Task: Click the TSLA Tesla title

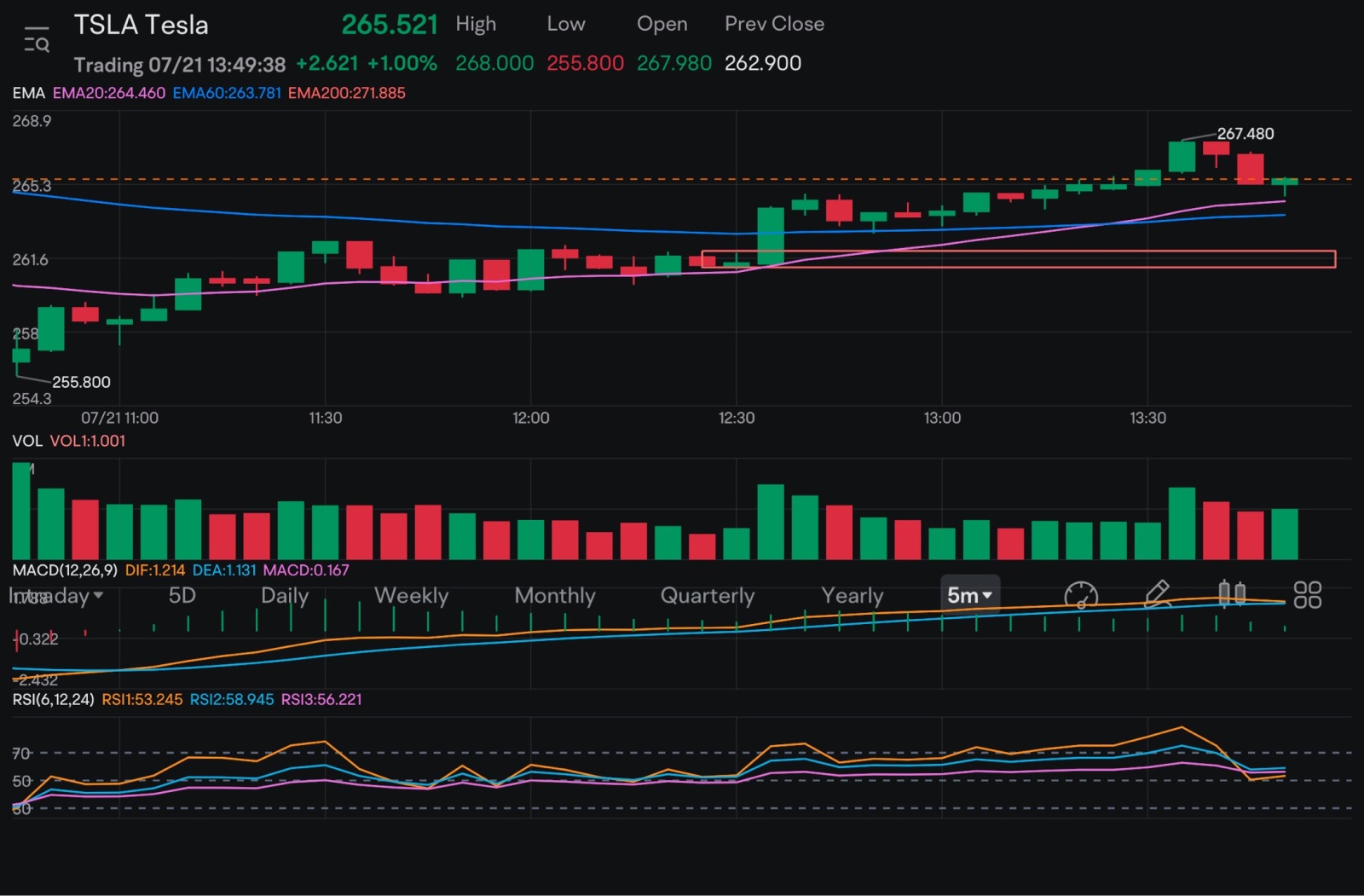Action: click(x=141, y=25)
